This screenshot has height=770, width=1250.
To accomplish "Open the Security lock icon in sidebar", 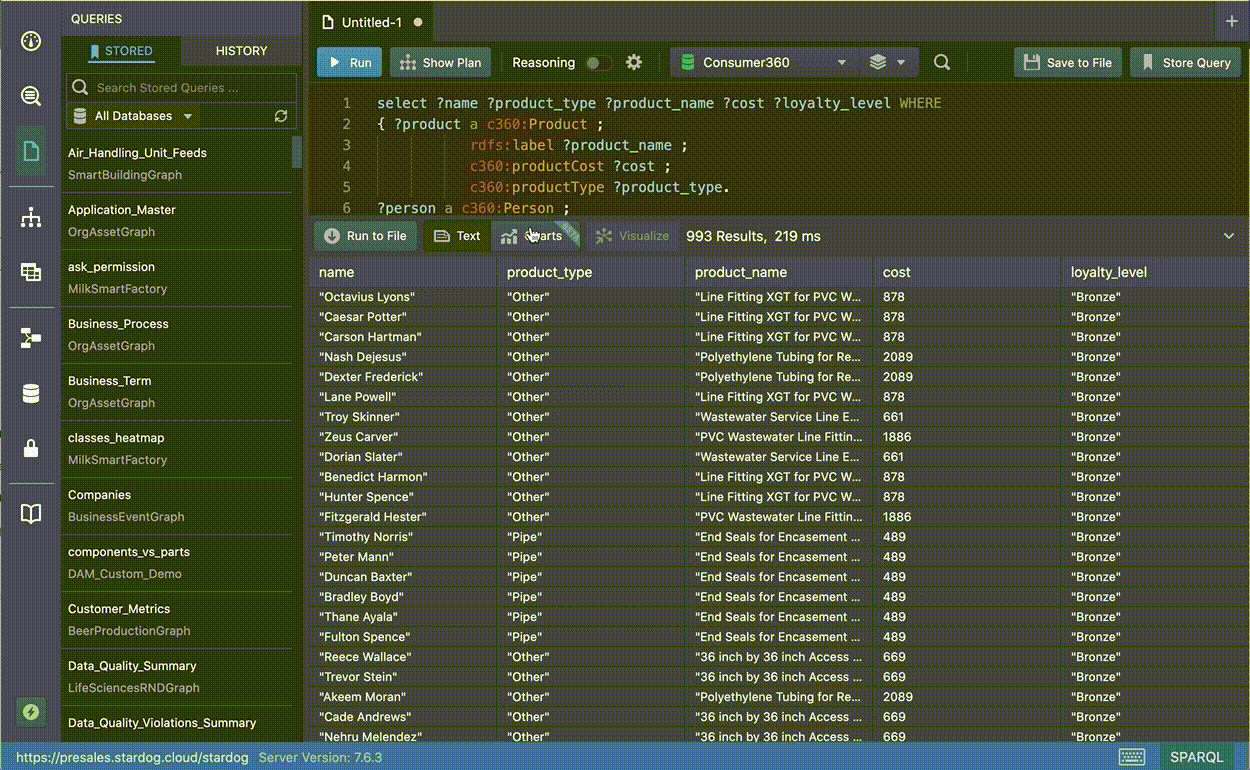I will (x=31, y=449).
